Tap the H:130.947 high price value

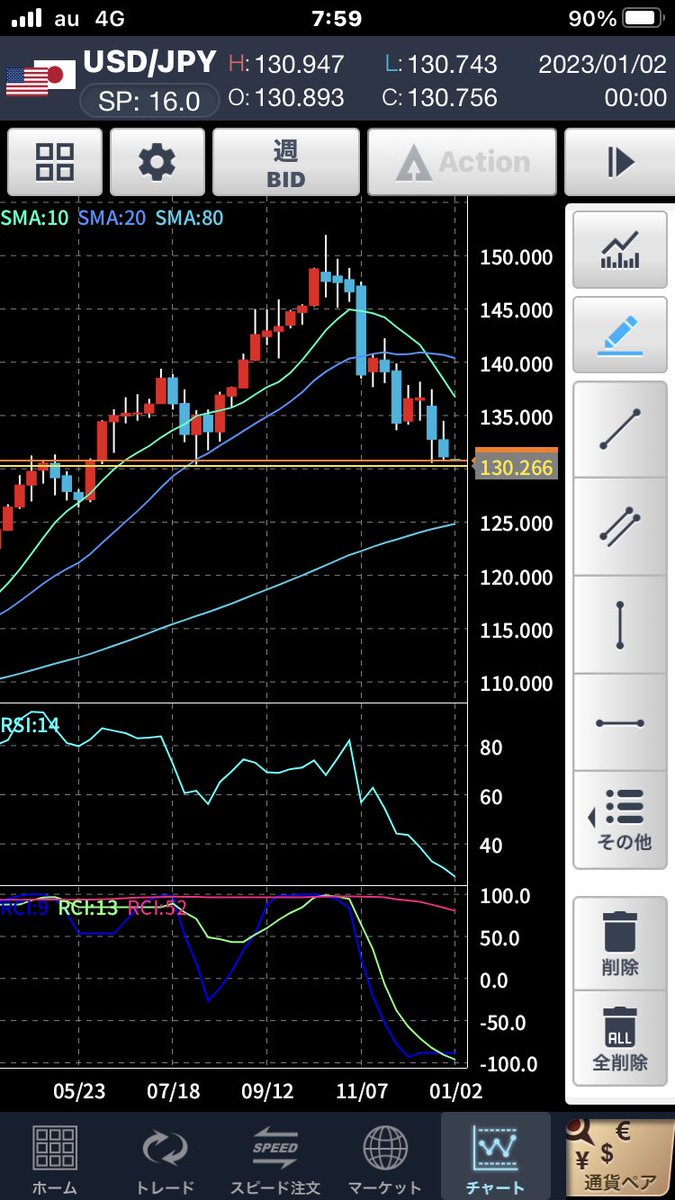(x=286, y=64)
